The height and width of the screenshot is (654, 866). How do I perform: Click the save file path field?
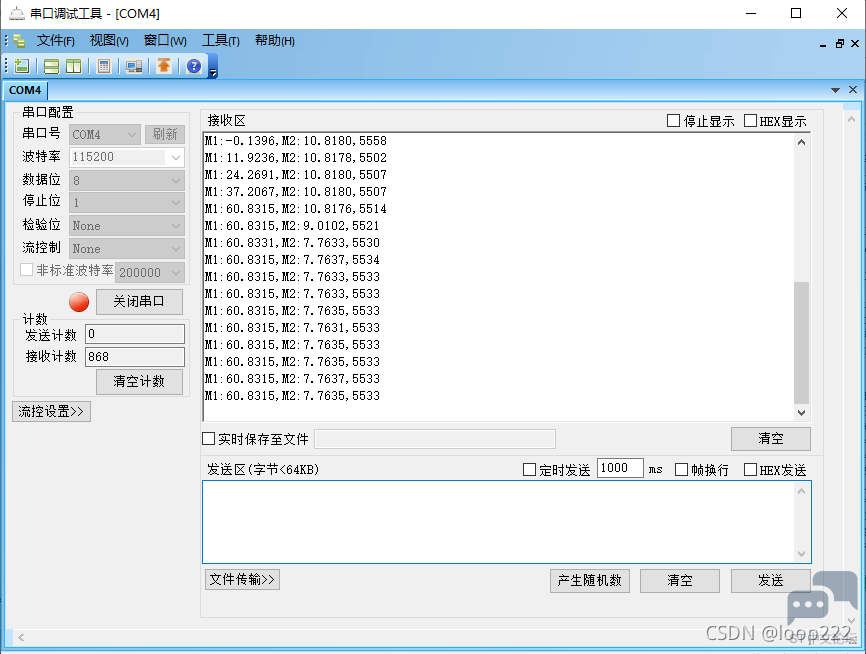pyautogui.click(x=435, y=439)
